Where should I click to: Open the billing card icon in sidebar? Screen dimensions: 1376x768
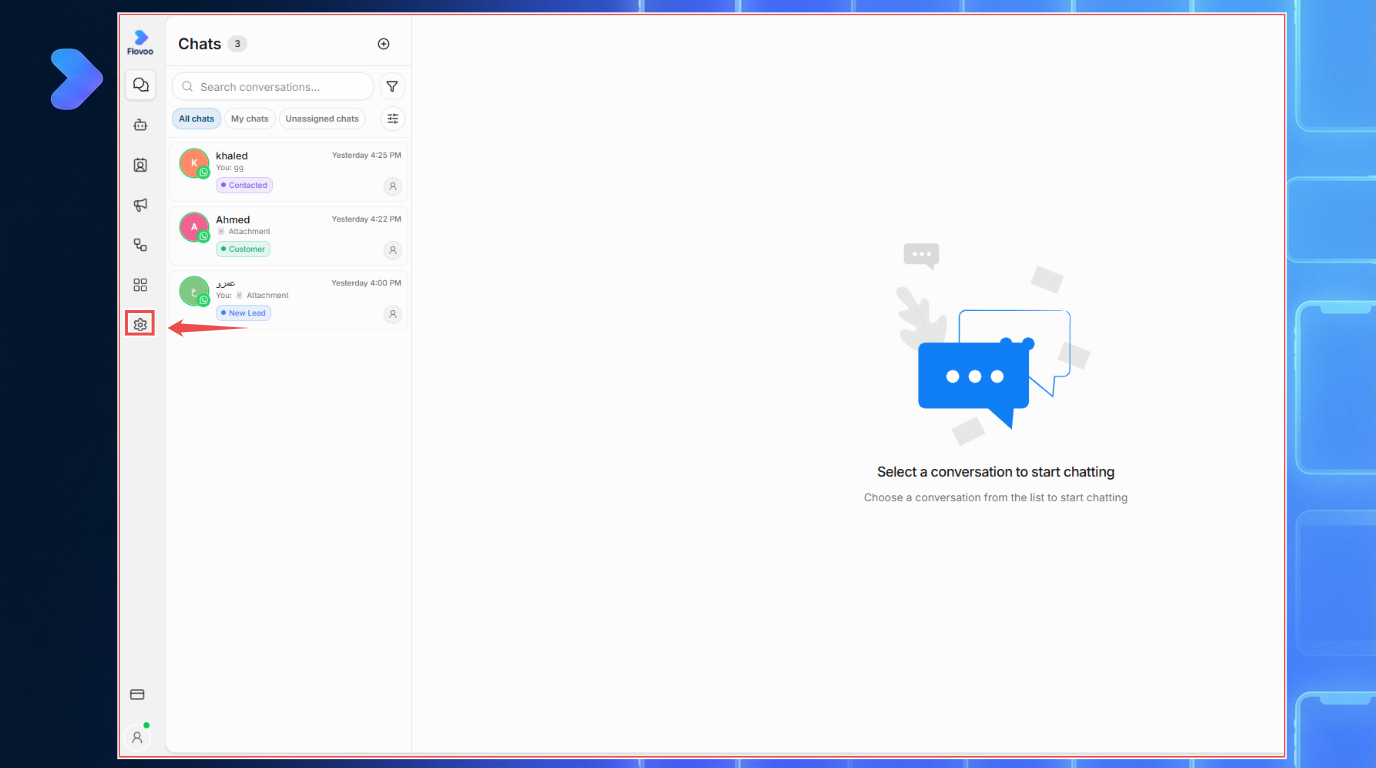[x=138, y=694]
